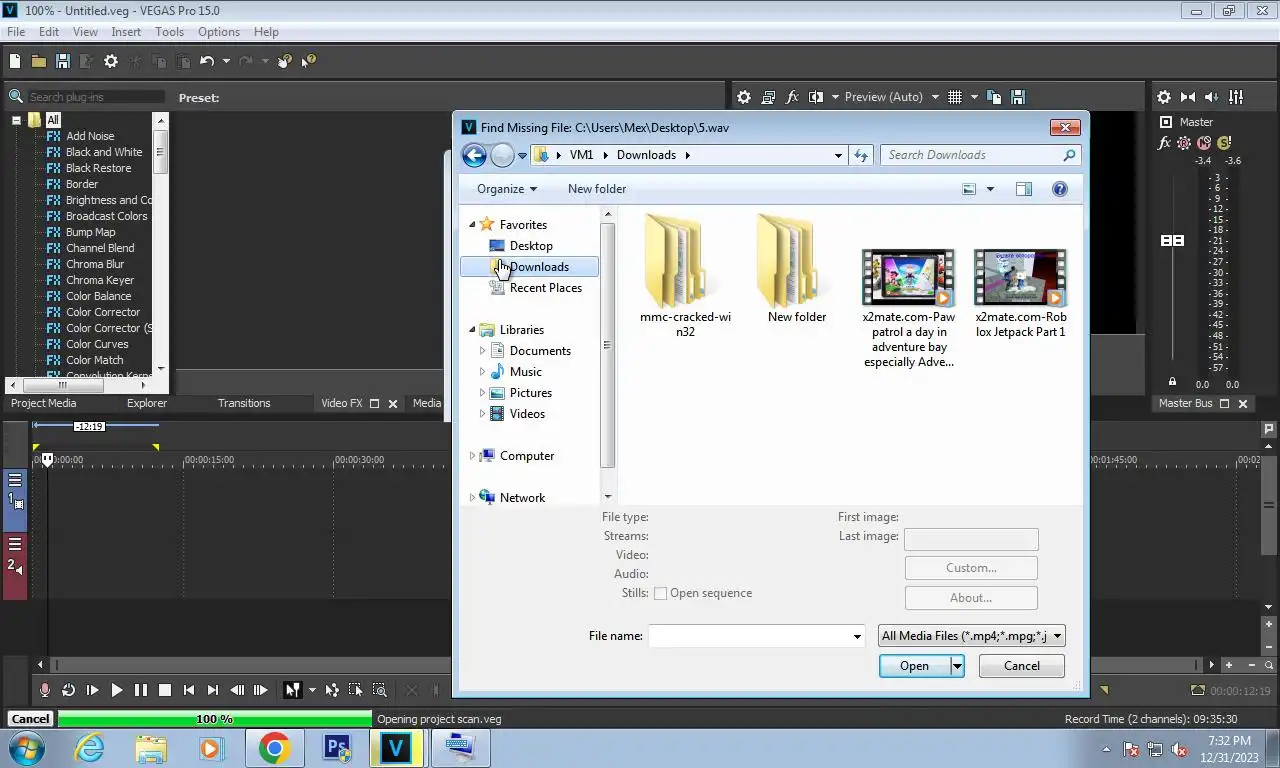Open the file type filter dropdown

point(971,636)
